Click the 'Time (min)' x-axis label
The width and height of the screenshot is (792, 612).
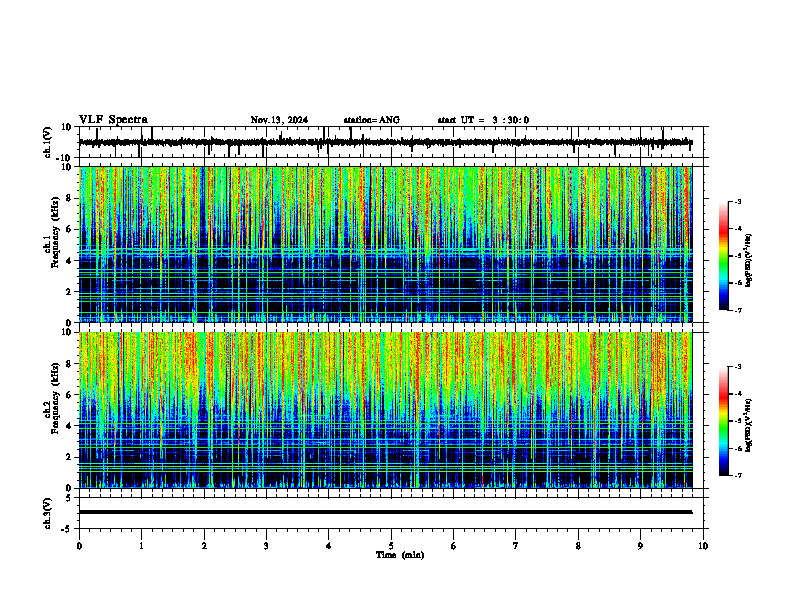point(400,555)
